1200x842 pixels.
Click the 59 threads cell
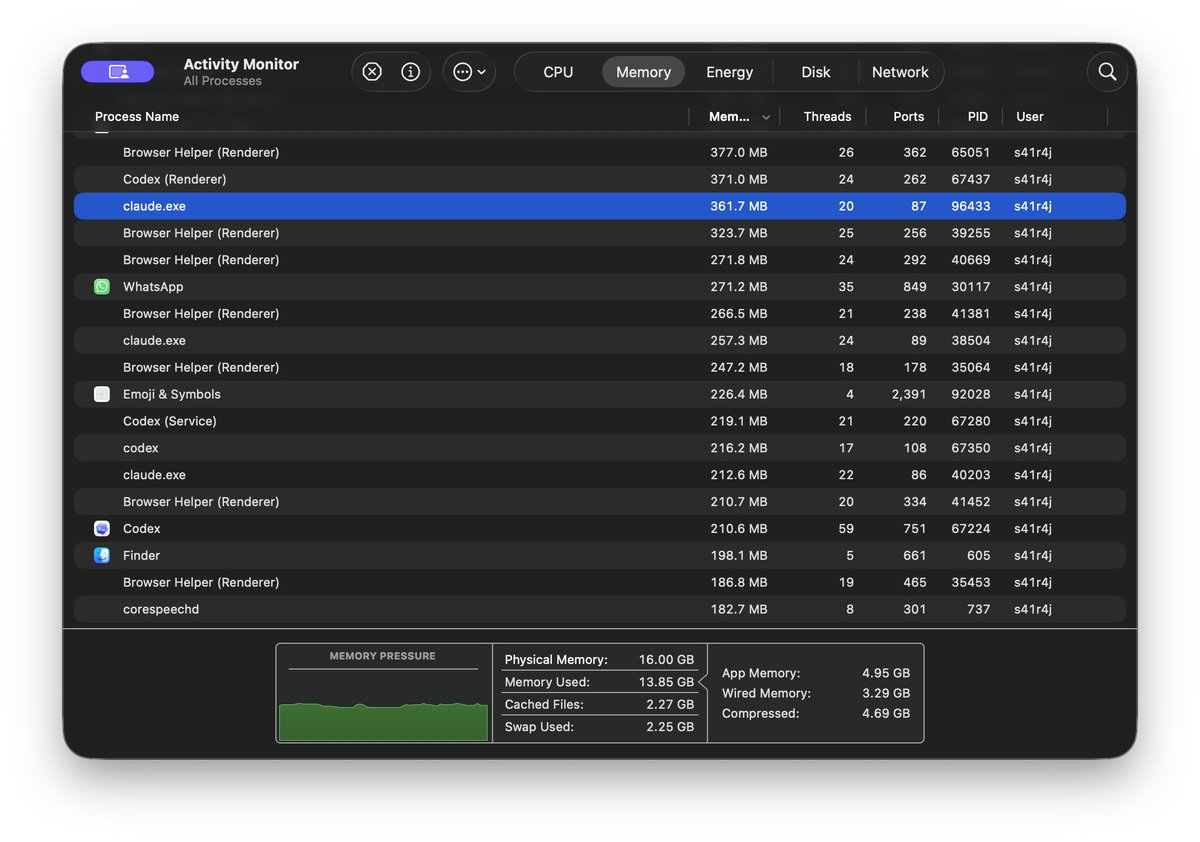click(x=846, y=528)
